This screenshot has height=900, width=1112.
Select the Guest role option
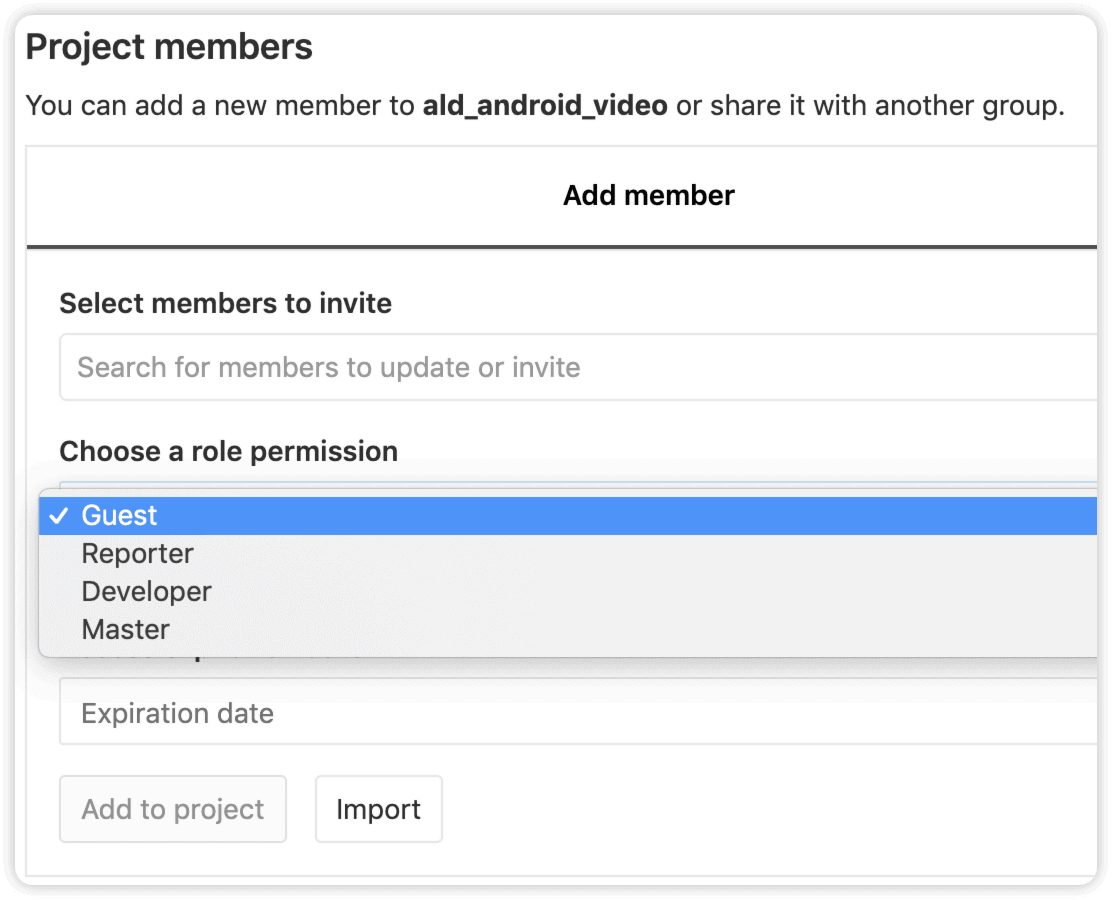[x=568, y=516]
